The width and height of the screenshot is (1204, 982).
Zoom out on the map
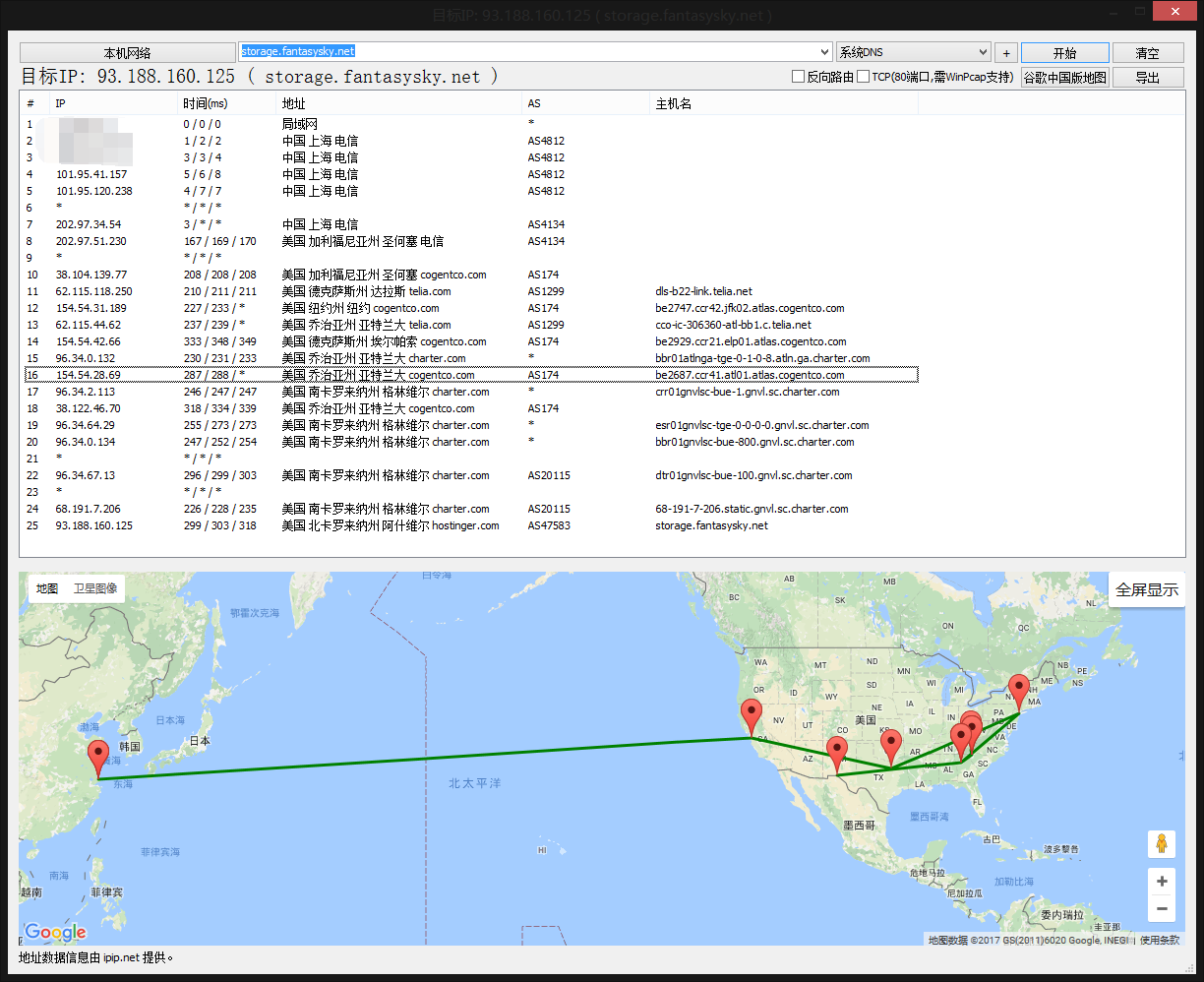(x=1162, y=909)
